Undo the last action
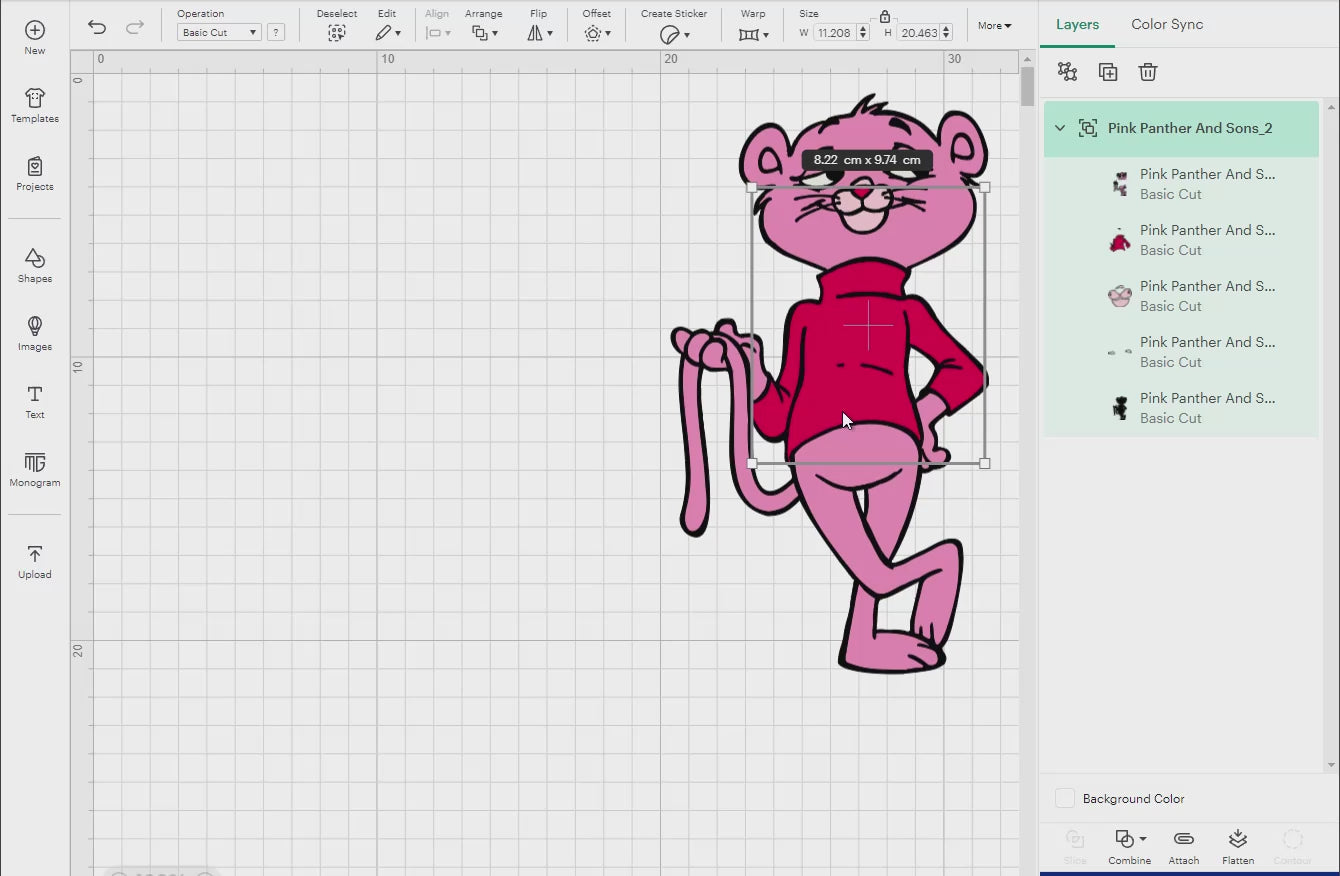Screen dimensions: 1340x876 (x=97, y=27)
